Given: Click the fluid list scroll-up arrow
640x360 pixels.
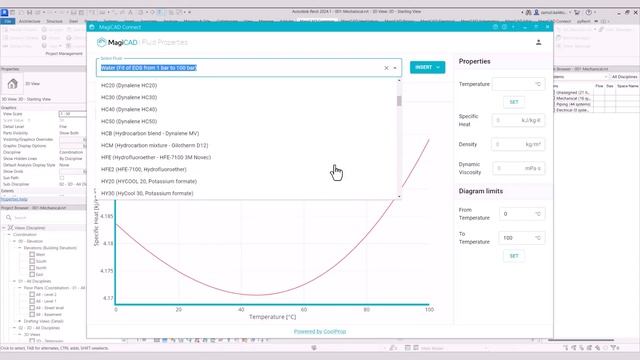Looking at the screenshot, I should tap(399, 81).
